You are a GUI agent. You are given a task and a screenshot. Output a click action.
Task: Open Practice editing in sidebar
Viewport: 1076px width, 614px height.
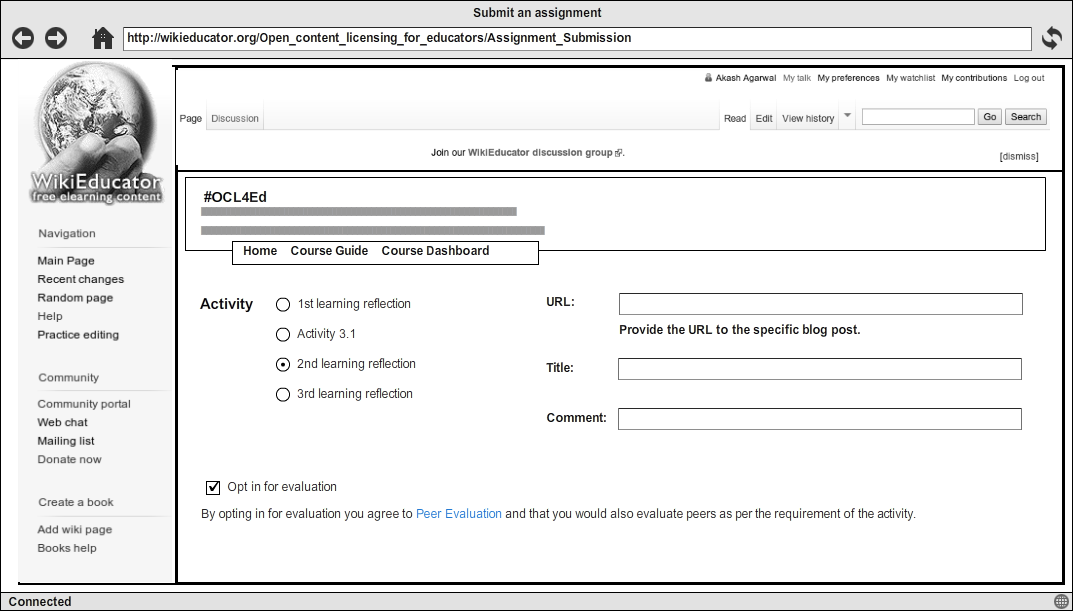pos(78,335)
